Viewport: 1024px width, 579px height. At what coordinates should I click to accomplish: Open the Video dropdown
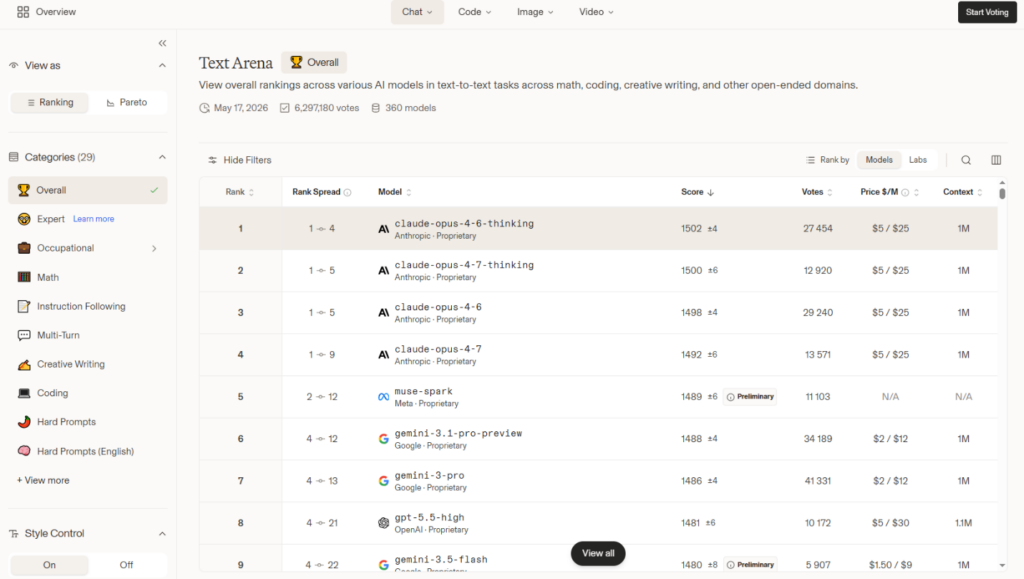coord(596,12)
